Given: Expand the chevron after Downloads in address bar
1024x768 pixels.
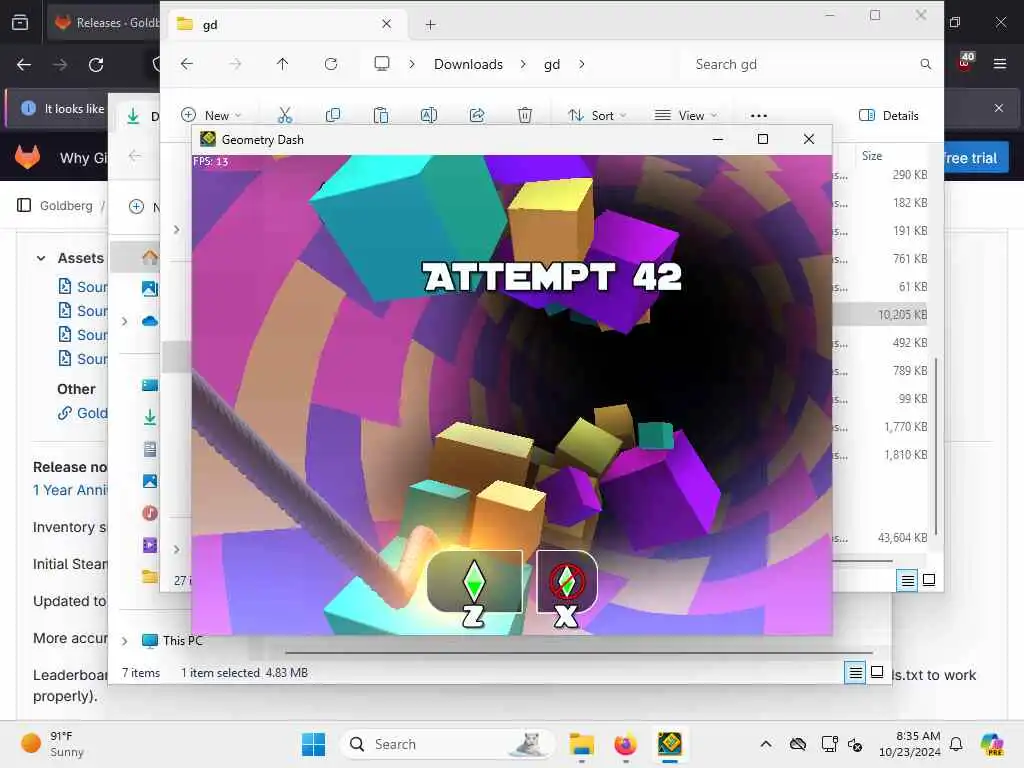Looking at the screenshot, I should coord(523,64).
